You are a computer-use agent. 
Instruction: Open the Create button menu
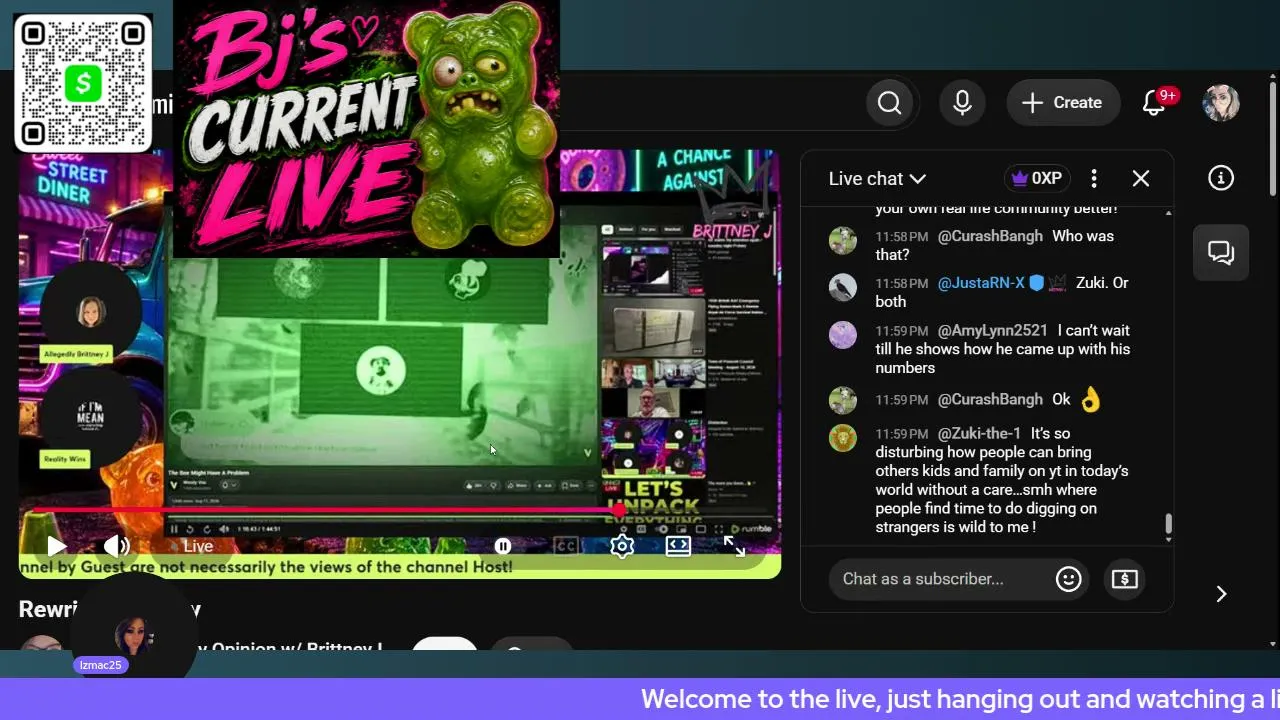tap(1062, 103)
